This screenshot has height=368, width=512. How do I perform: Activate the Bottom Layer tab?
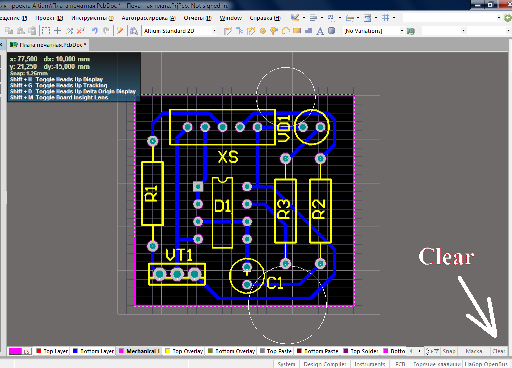[x=93, y=351]
